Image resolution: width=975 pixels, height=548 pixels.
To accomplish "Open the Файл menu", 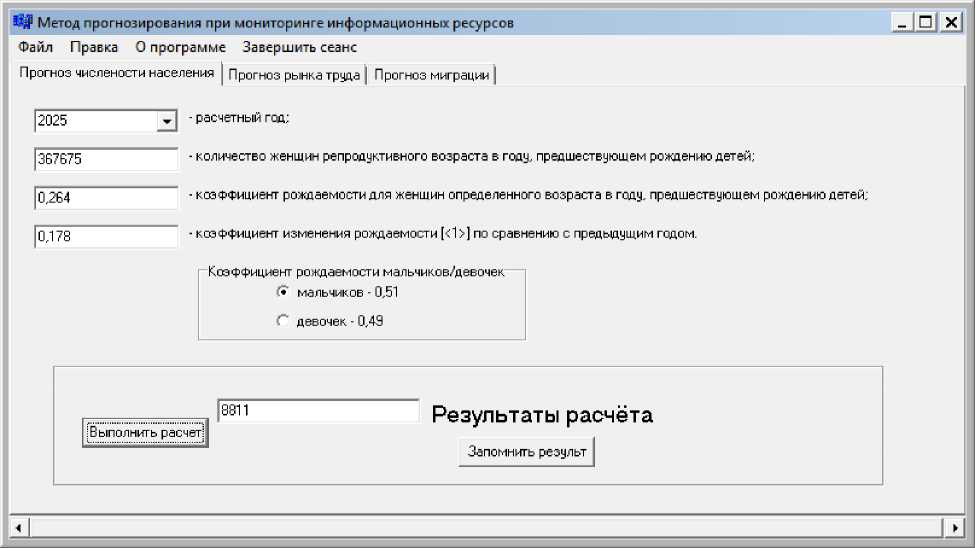I will click(35, 47).
